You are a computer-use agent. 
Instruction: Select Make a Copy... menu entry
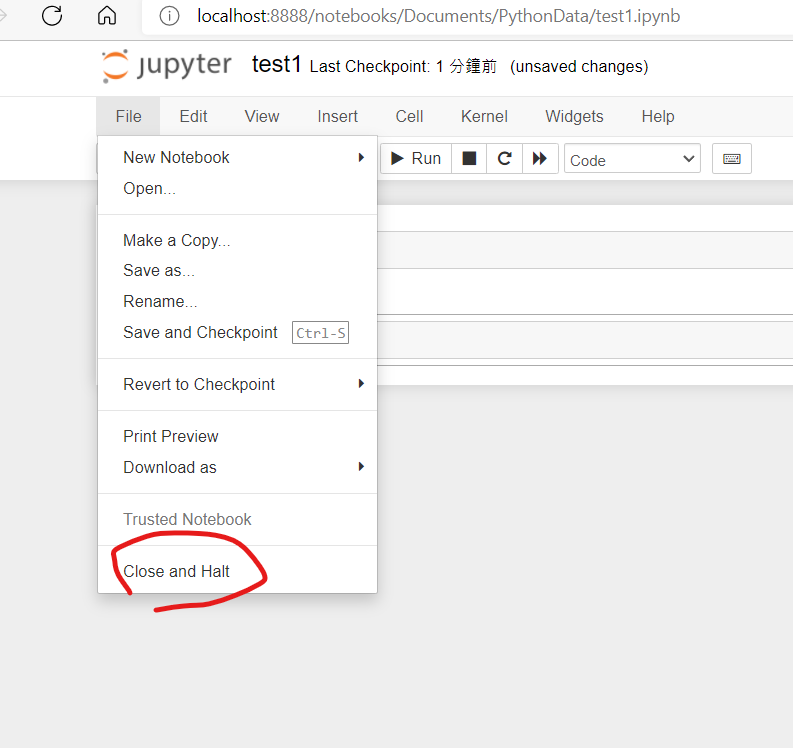coord(237,240)
